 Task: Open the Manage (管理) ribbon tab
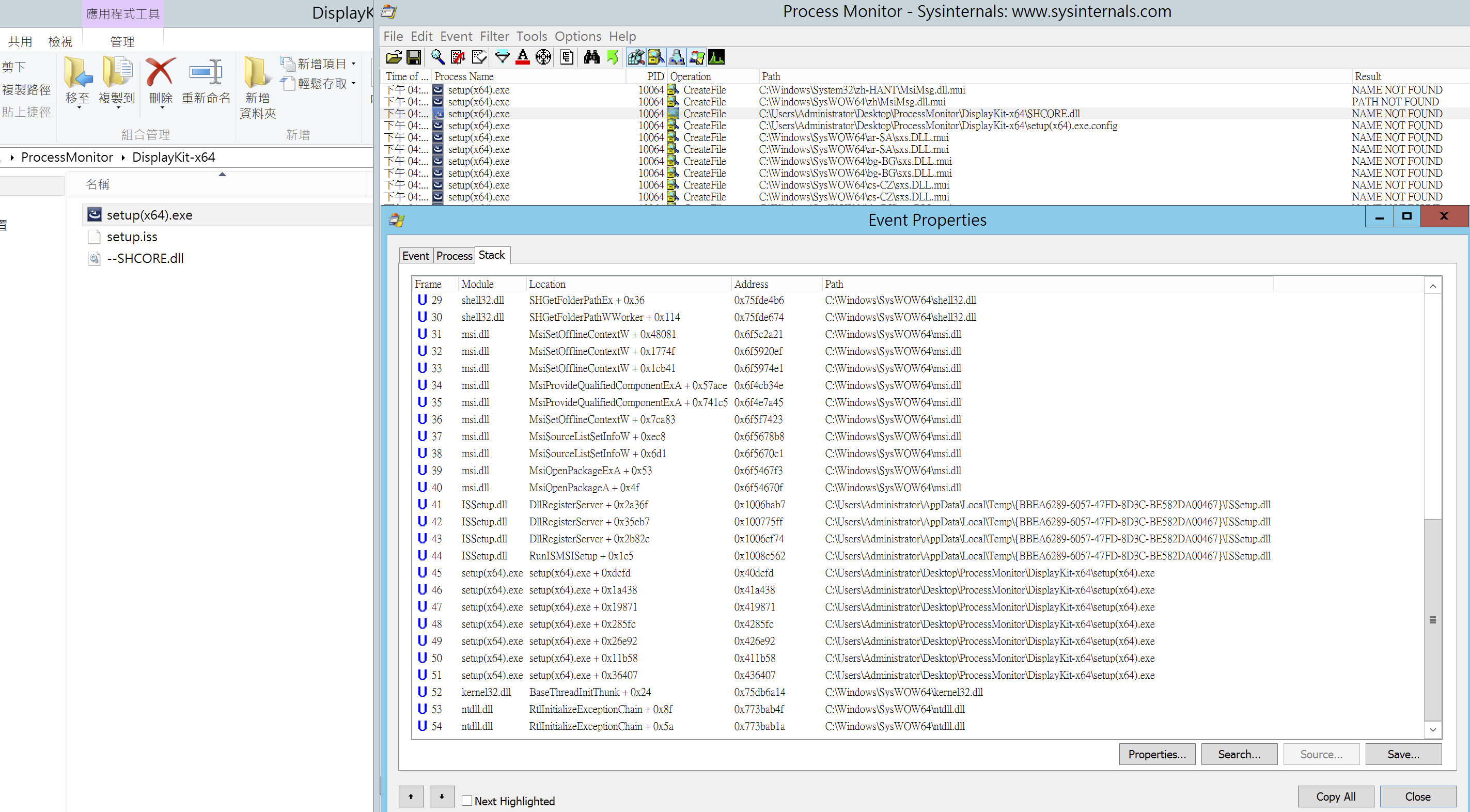[x=122, y=41]
